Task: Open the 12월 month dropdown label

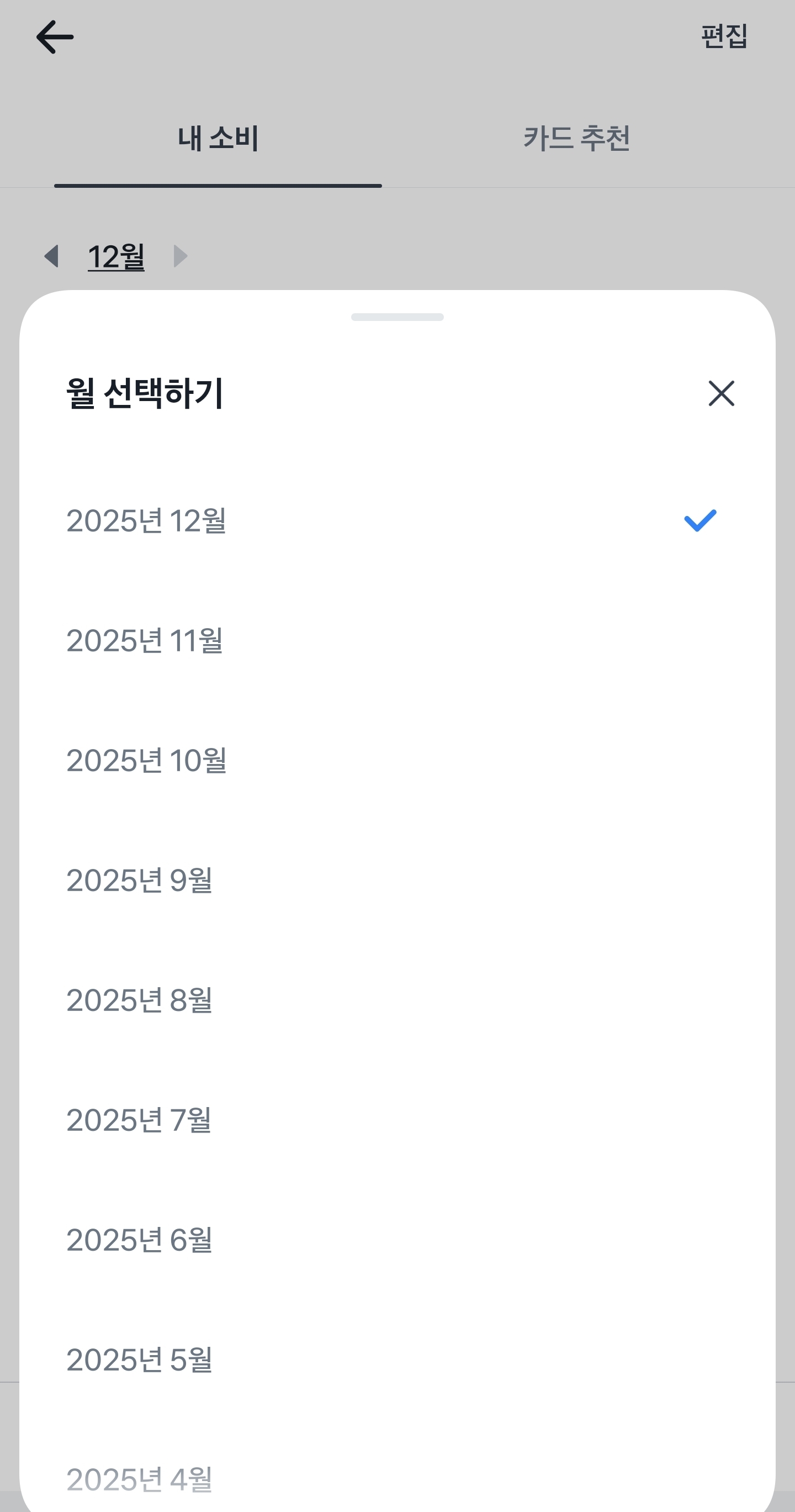Action: pos(116,257)
